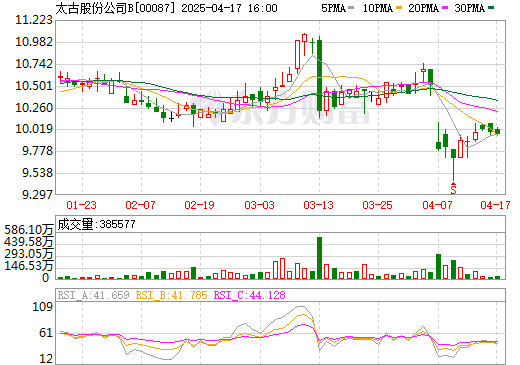
Task: Click the volume axis value 293.05万
Action: 29,254
